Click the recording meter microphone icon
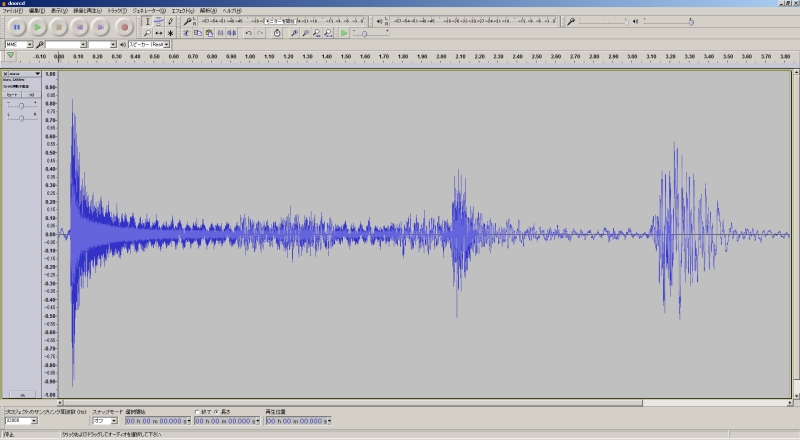Viewport: 800px width, 440px height. pos(188,21)
